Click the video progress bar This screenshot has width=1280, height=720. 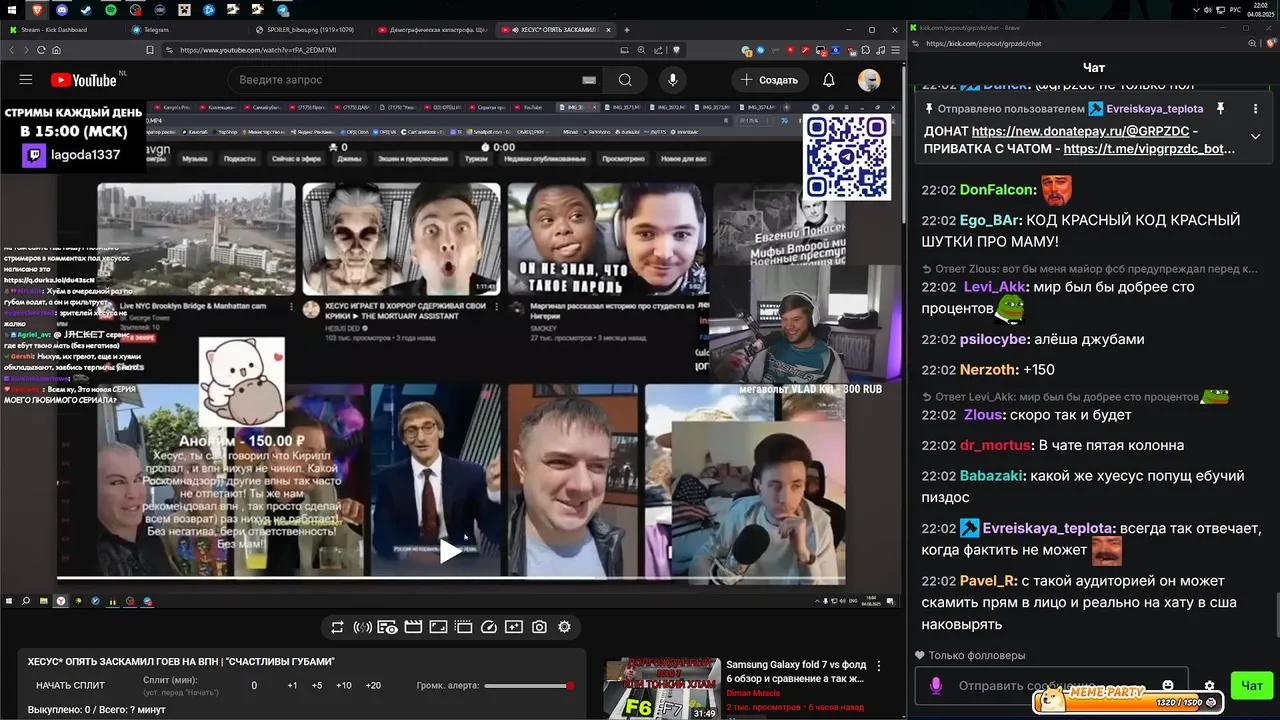pyautogui.click(x=450, y=577)
